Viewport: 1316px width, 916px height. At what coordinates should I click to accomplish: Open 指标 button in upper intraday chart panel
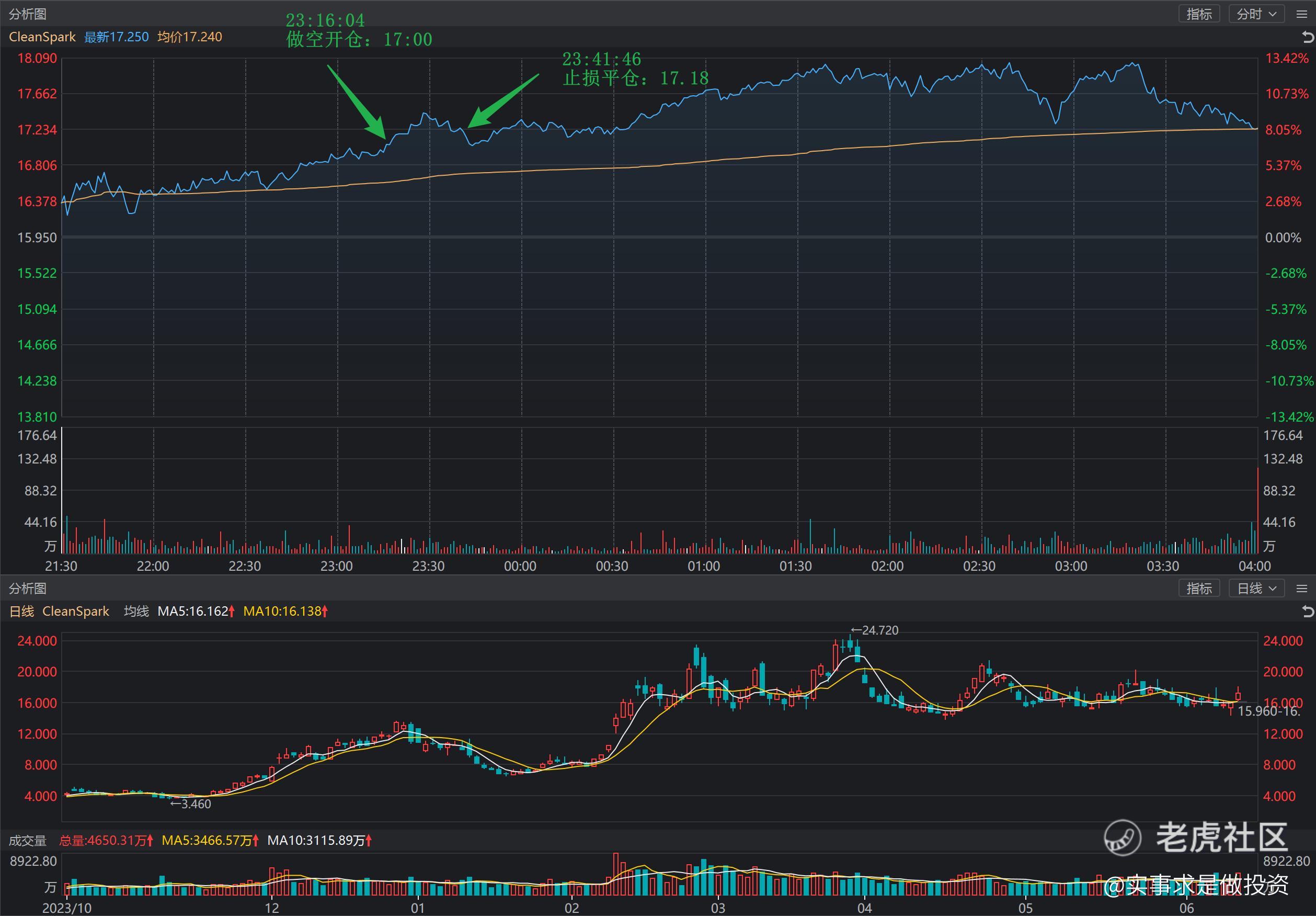coord(1199,14)
